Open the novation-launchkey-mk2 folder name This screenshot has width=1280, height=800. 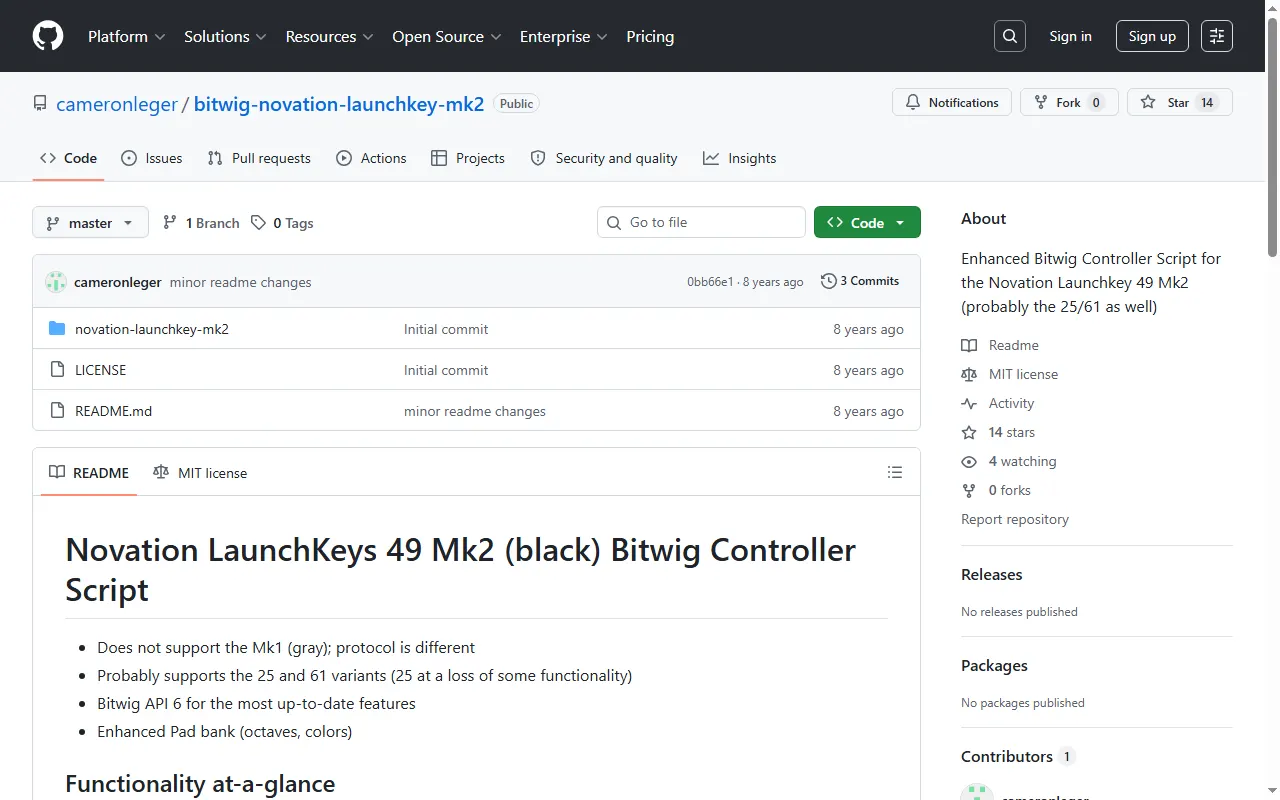152,329
